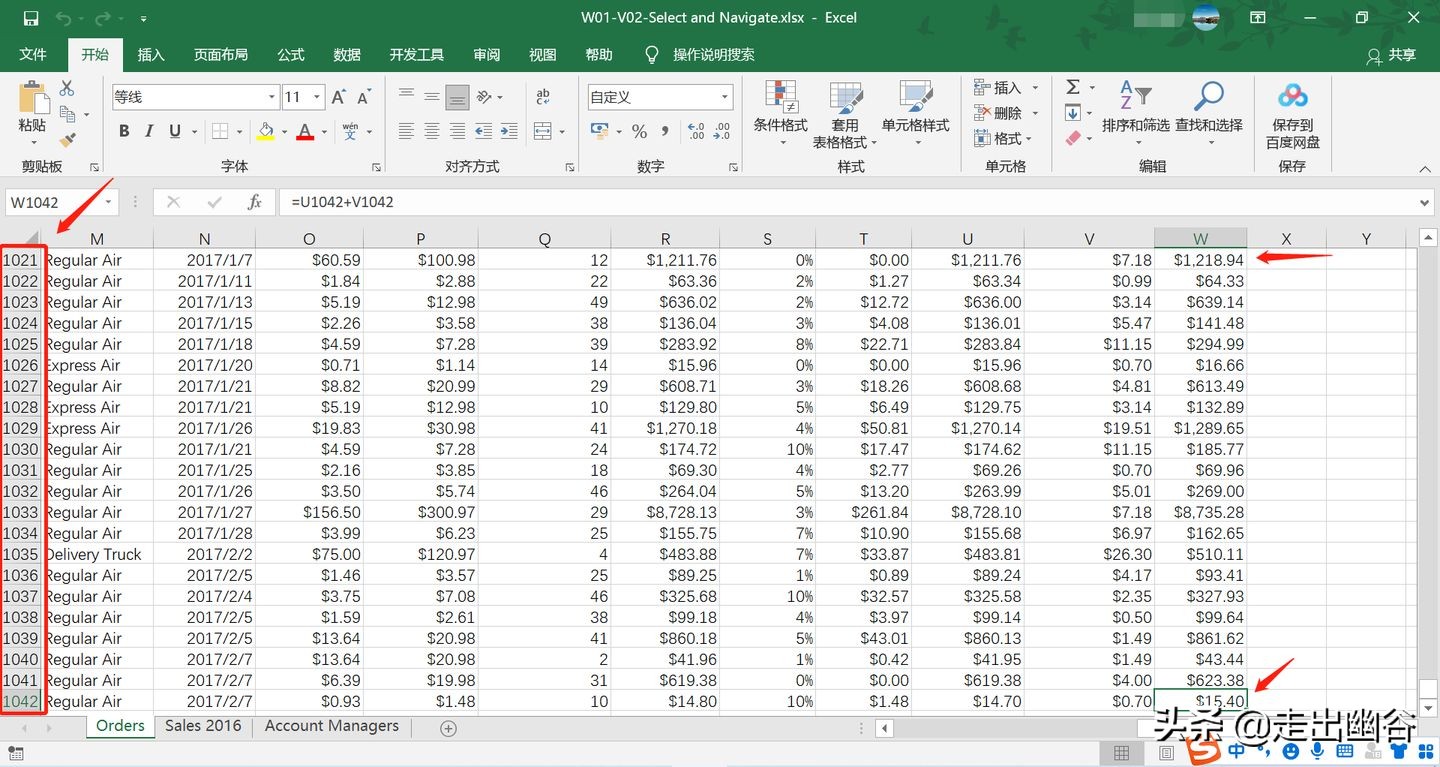Toggle Top Align in the alignment group

pos(406,97)
